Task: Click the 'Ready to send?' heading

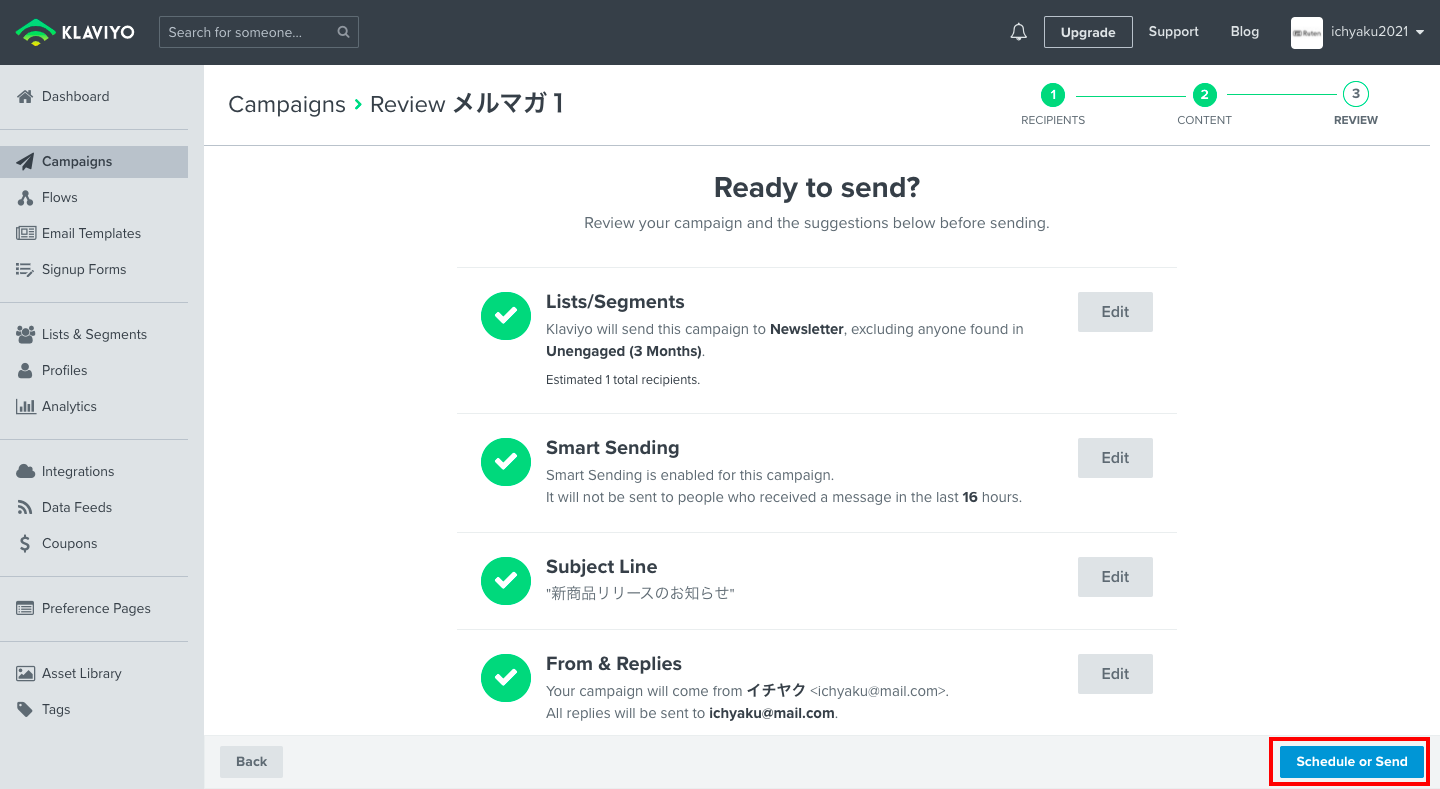Action: [x=817, y=188]
